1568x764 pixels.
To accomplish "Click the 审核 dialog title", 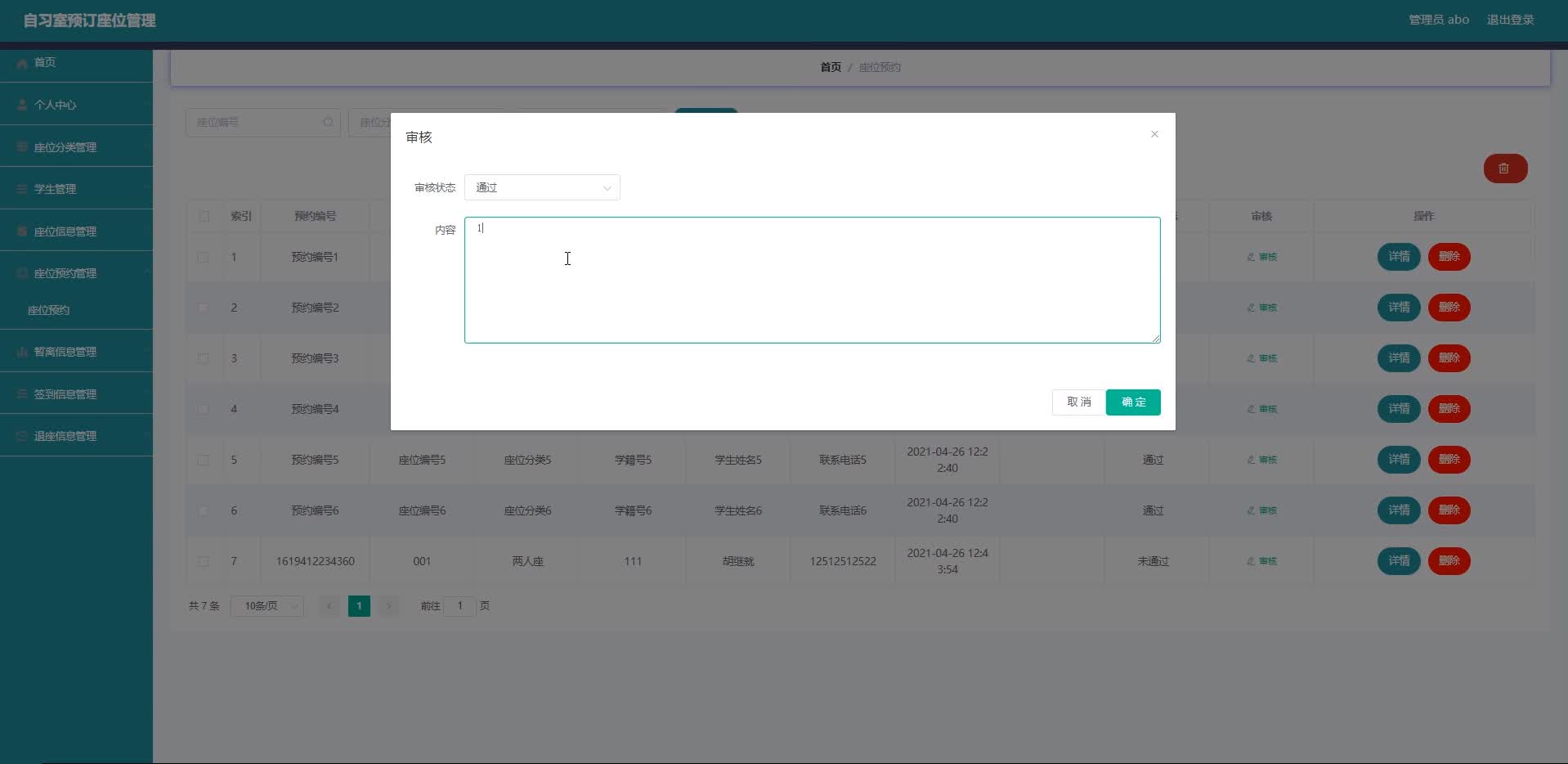I will 419,137.
